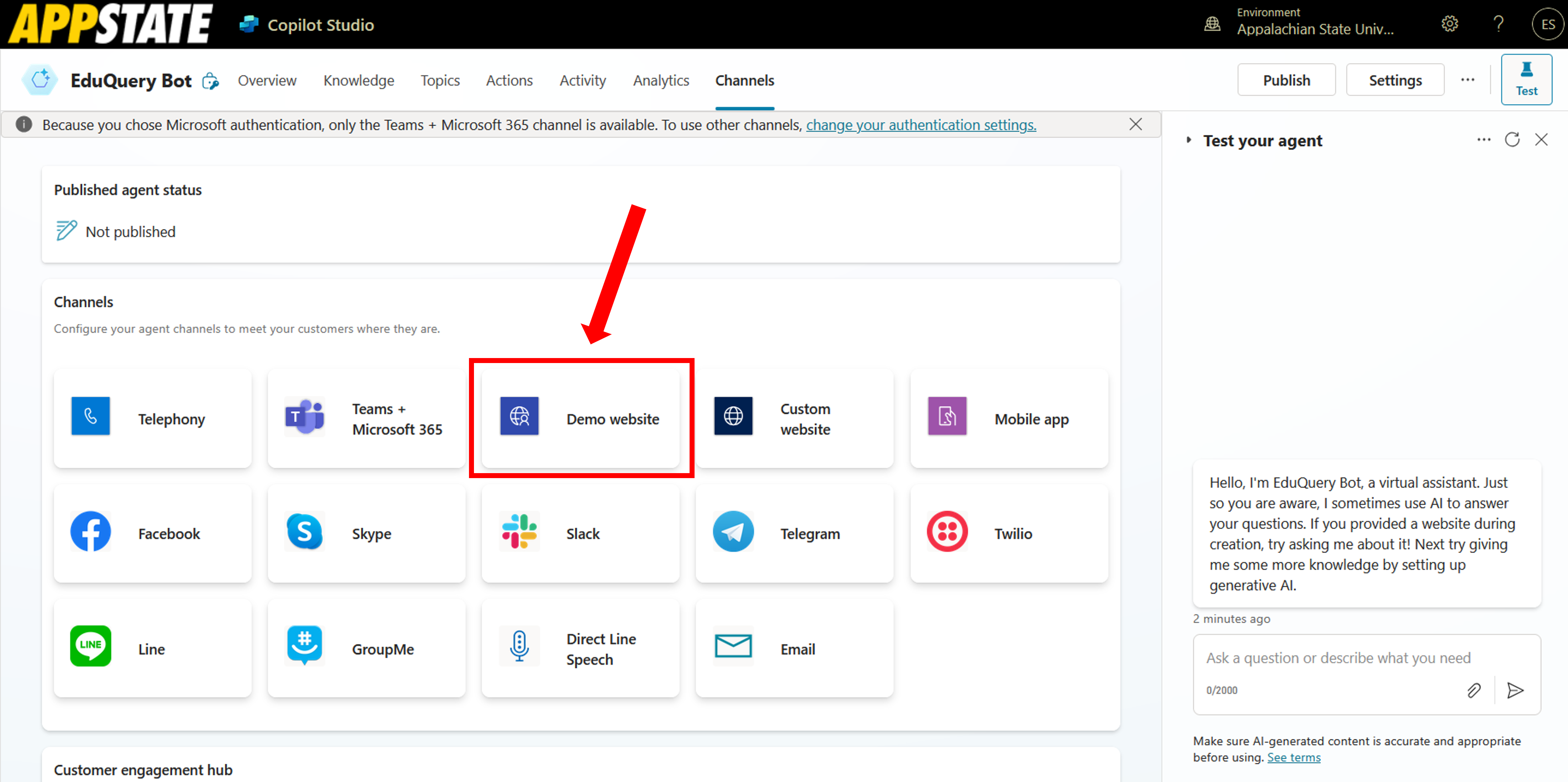Screen dimensions: 1568x782
Task: Open the Telephony channel tile
Action: click(152, 419)
